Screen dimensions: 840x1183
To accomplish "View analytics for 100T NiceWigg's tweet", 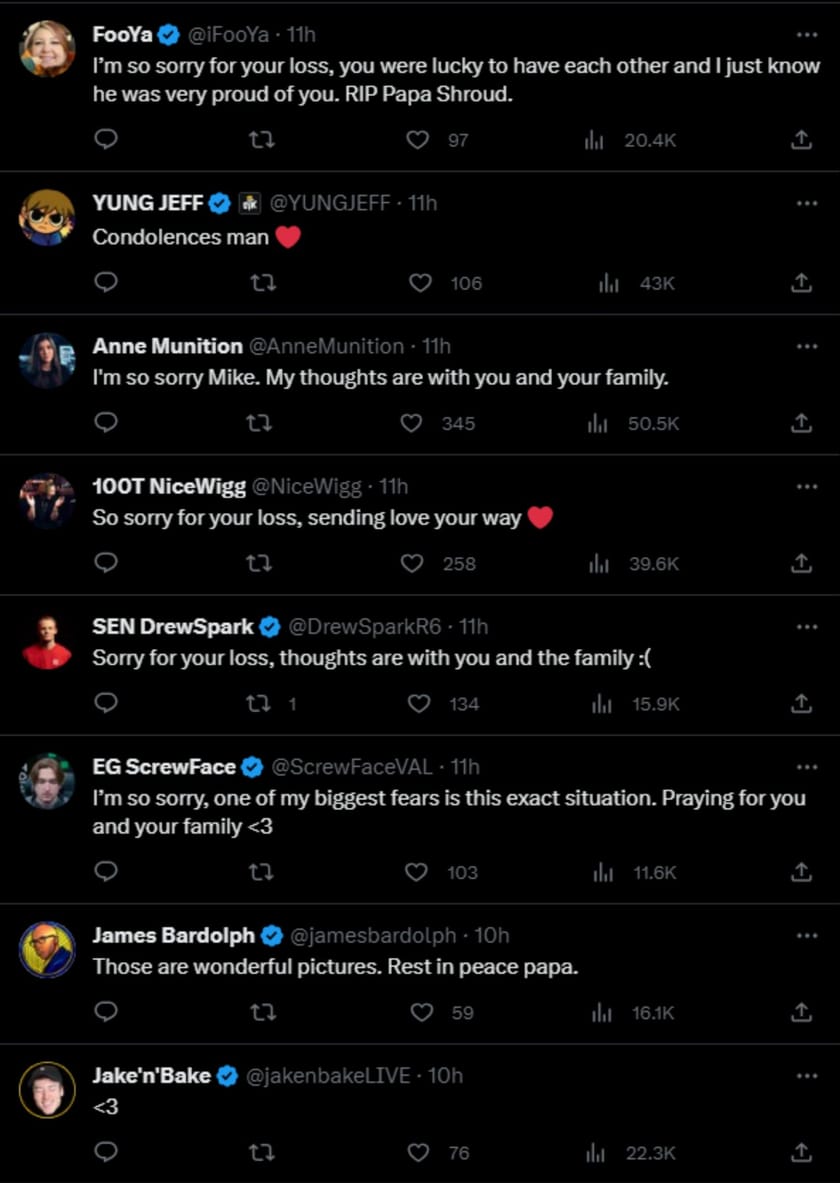I will click(598, 563).
